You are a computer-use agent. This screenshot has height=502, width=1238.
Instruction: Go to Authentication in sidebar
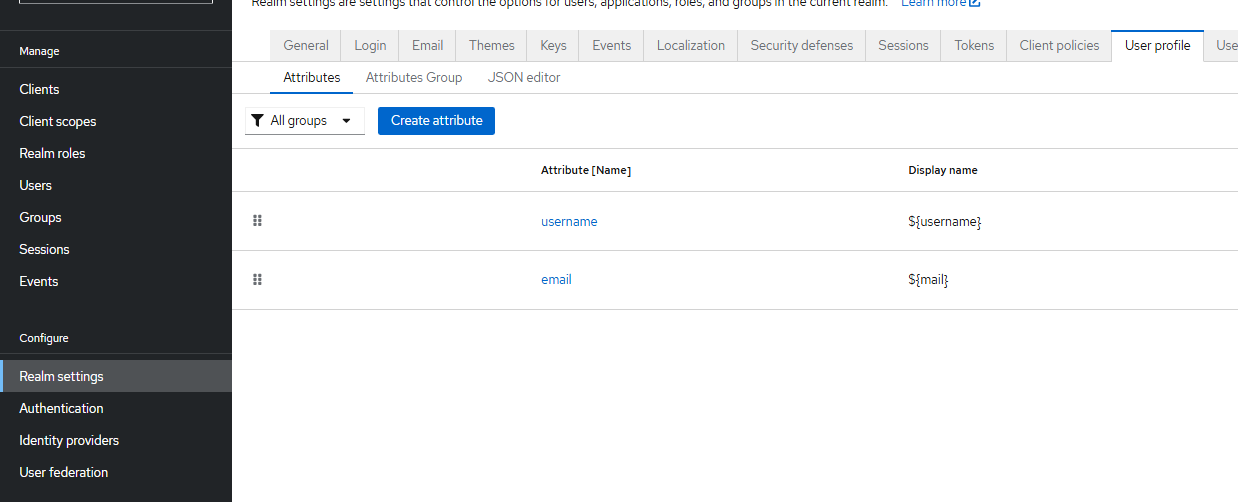point(61,408)
